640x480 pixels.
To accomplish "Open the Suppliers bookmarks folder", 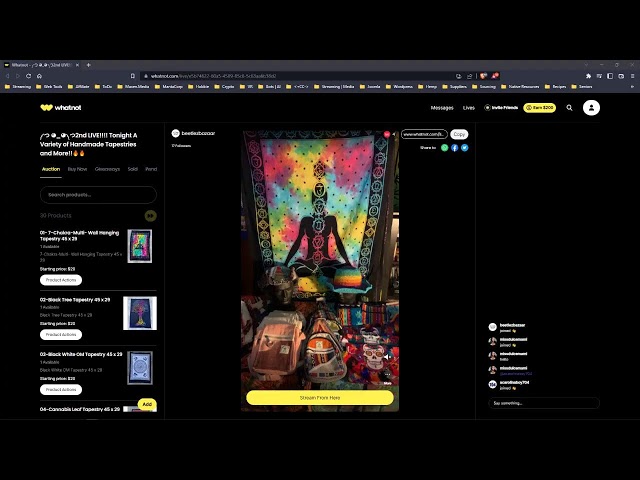I will pos(454,87).
